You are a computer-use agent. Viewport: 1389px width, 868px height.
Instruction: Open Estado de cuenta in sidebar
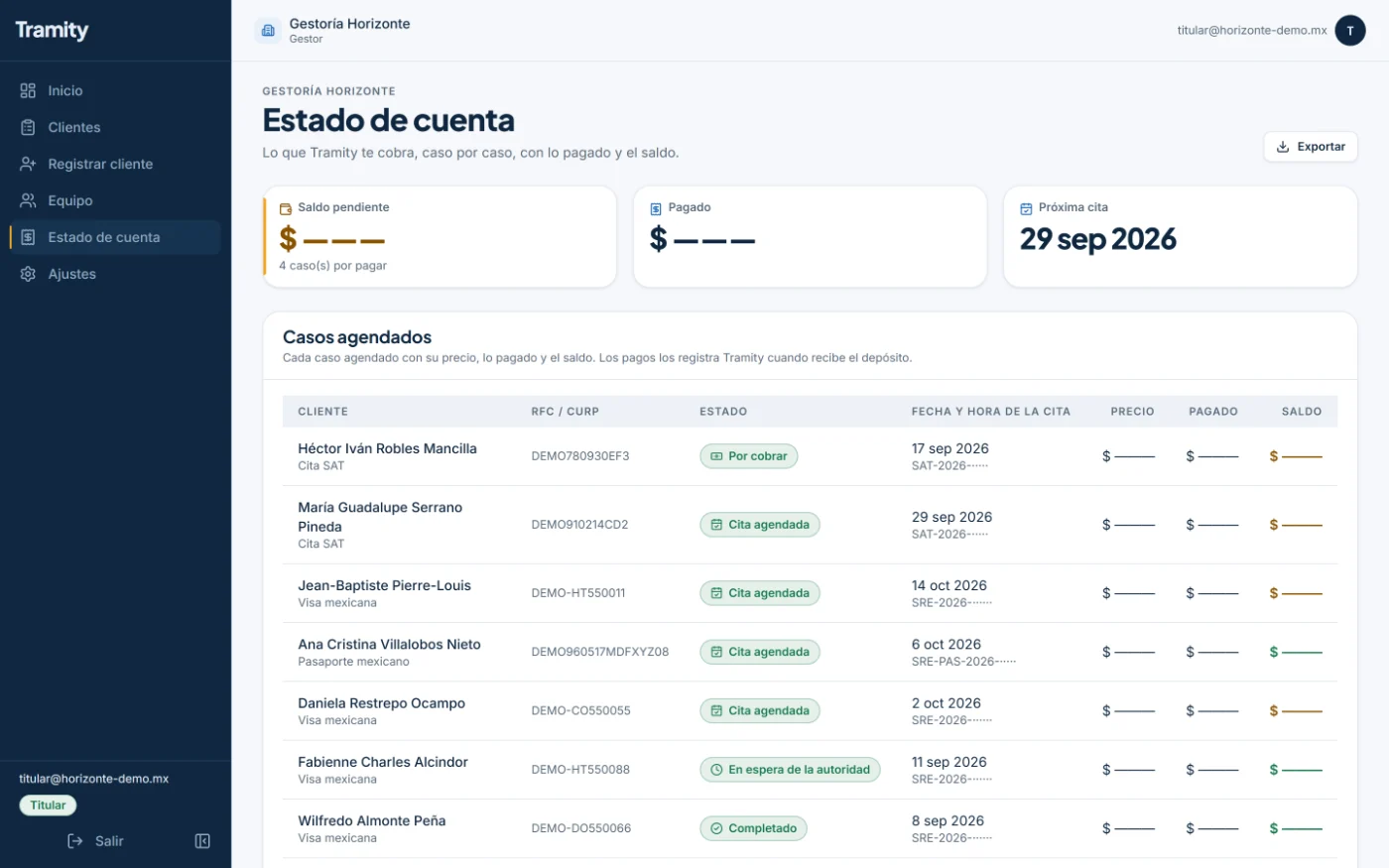click(115, 237)
